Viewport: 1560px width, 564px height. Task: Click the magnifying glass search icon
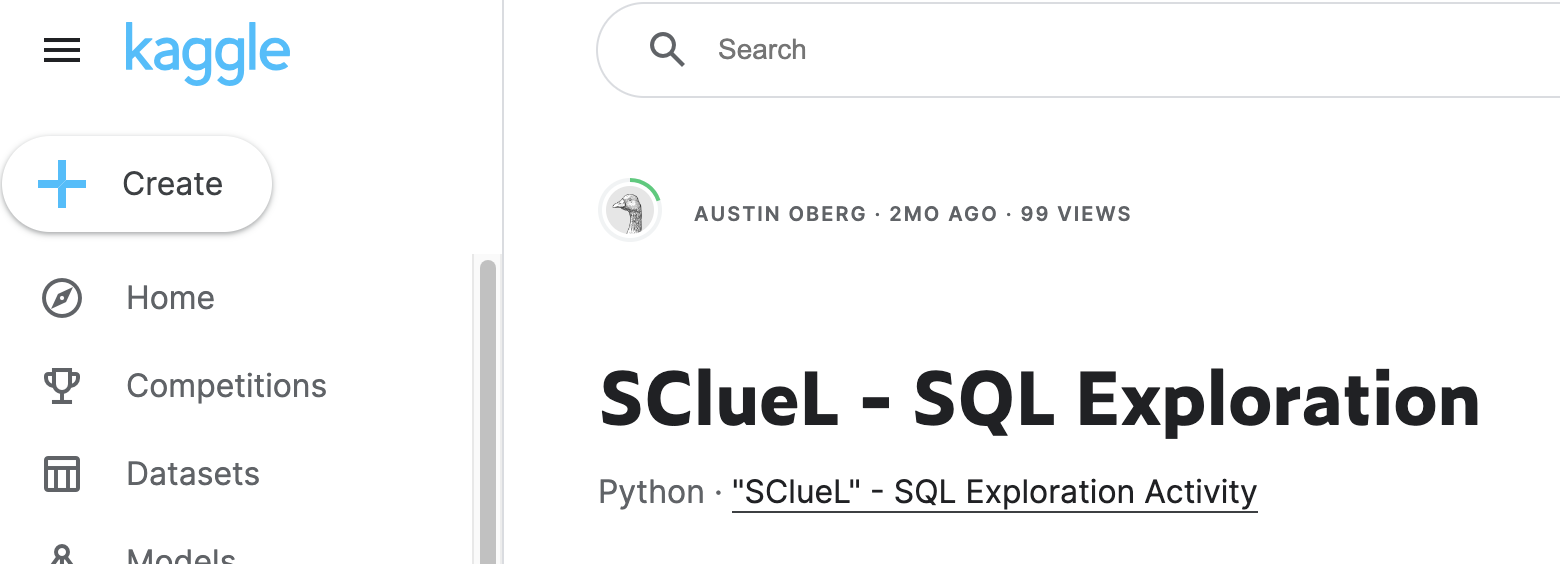(667, 49)
